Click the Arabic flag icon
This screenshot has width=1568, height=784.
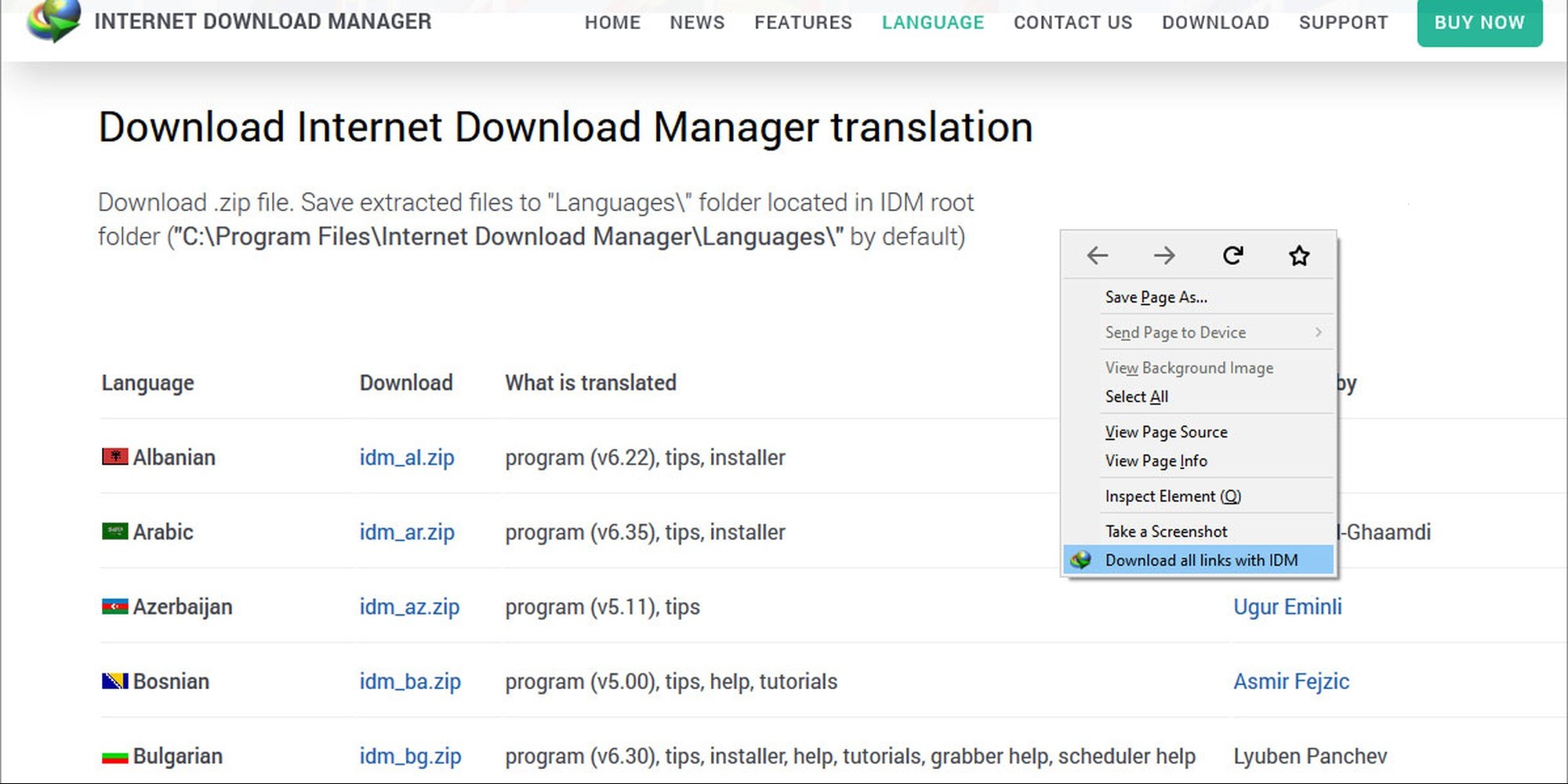115,532
